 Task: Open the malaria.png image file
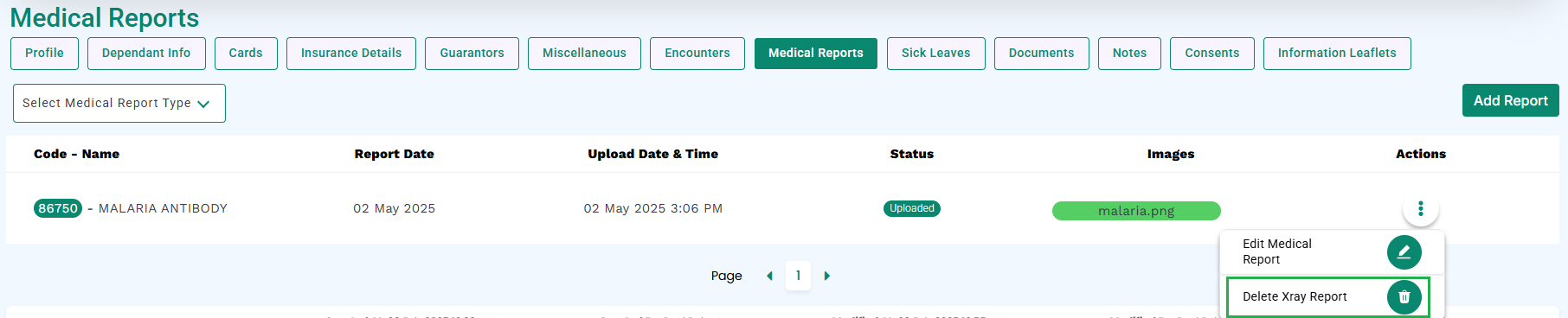(x=1136, y=211)
